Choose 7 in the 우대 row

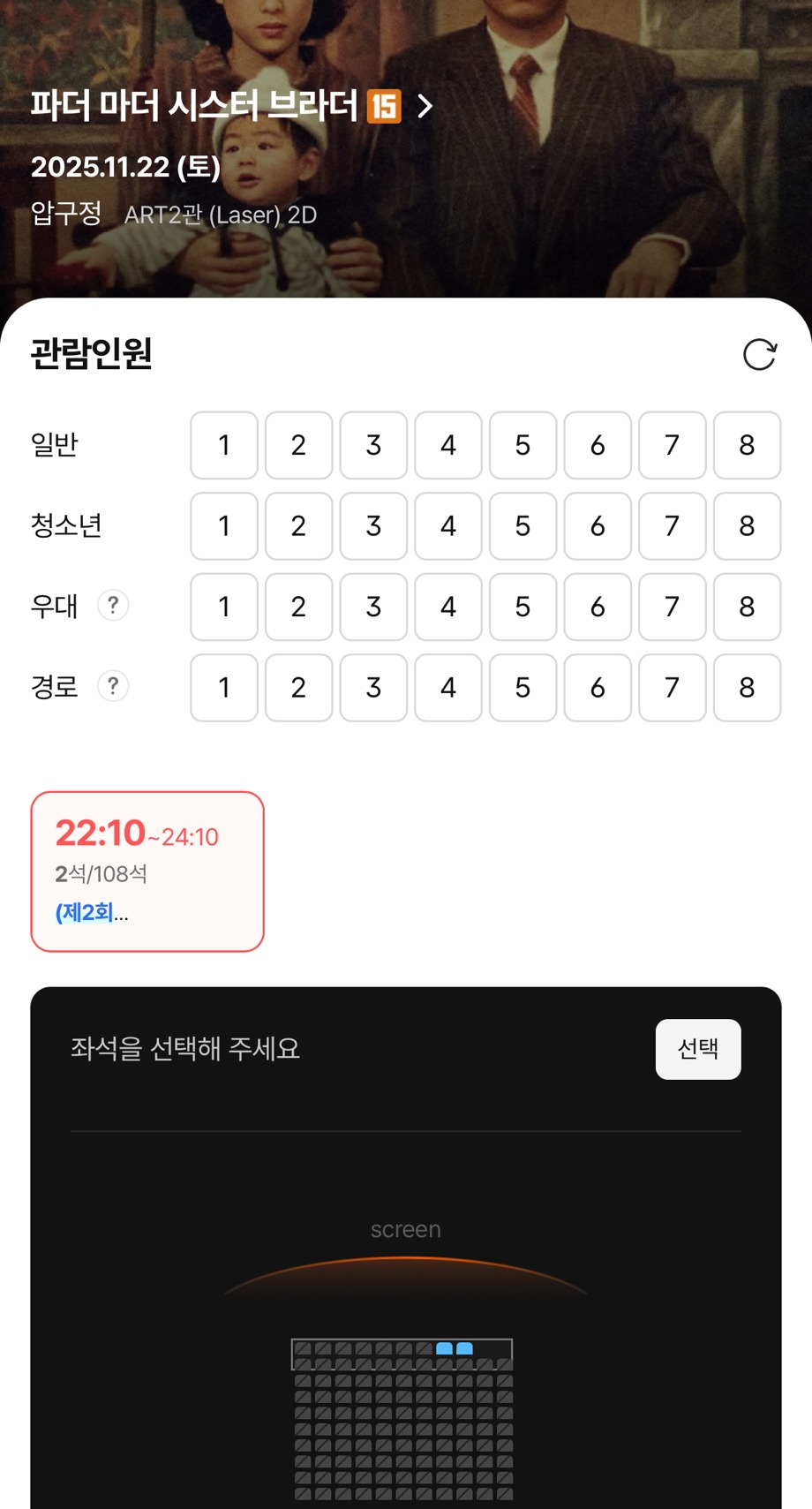[672, 607]
